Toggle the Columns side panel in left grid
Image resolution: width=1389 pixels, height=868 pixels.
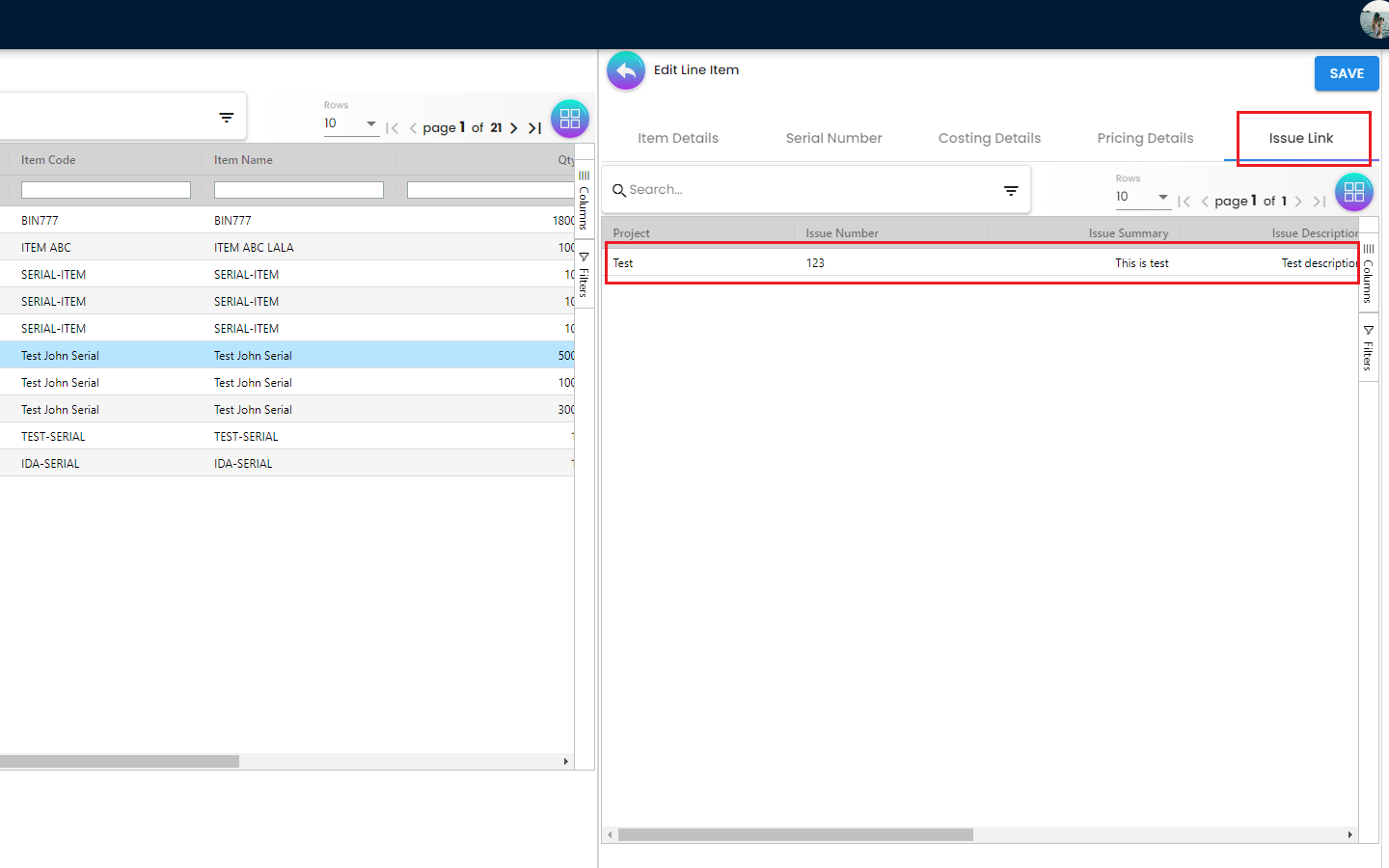tap(584, 200)
